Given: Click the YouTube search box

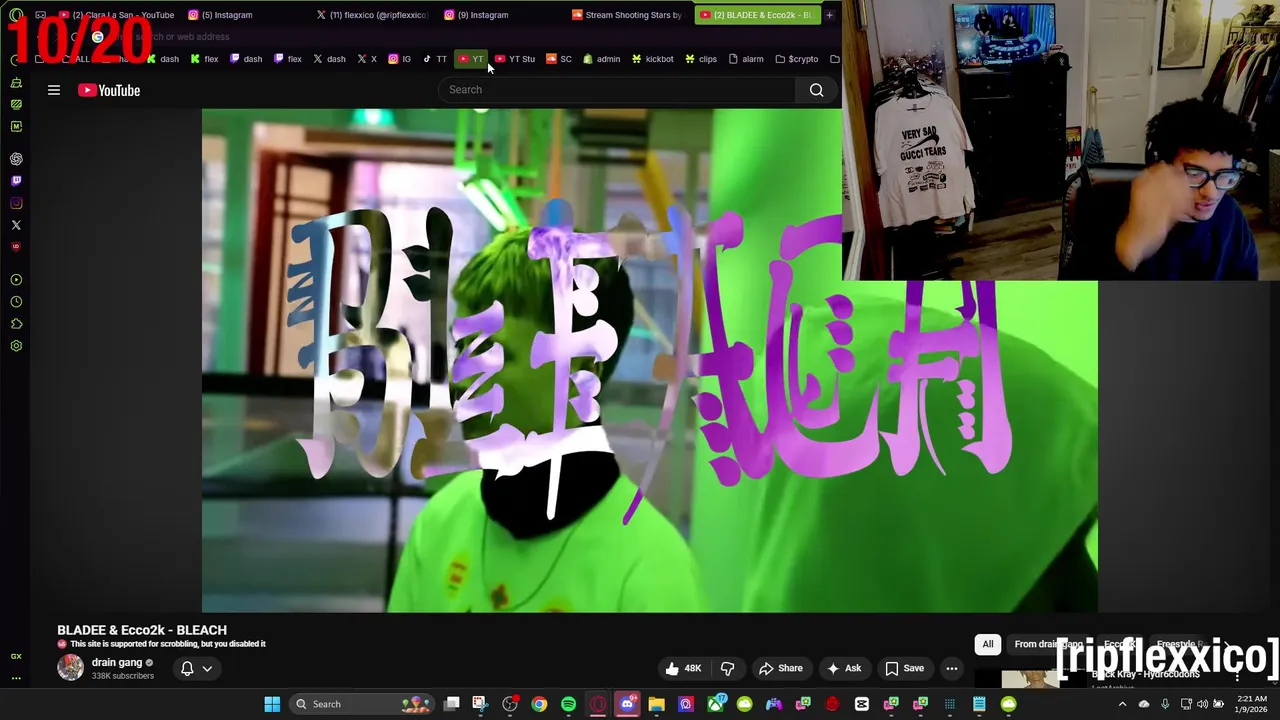Looking at the screenshot, I should coord(617,90).
